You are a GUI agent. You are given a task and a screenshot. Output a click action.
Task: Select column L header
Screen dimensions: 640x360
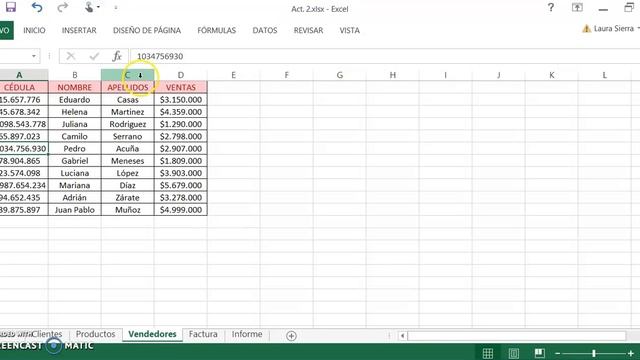click(x=604, y=75)
